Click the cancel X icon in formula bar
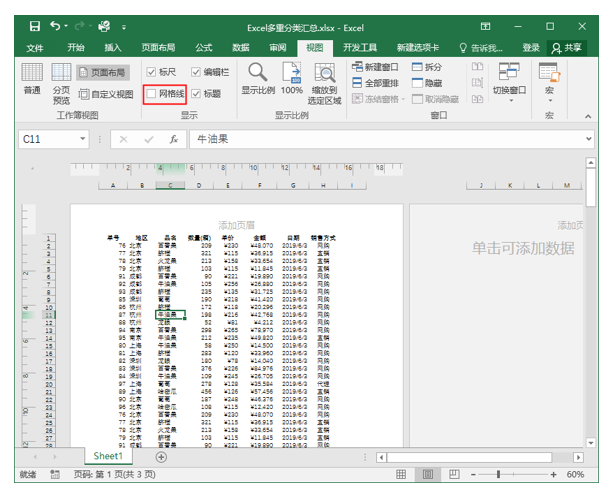 pyautogui.click(x=123, y=139)
